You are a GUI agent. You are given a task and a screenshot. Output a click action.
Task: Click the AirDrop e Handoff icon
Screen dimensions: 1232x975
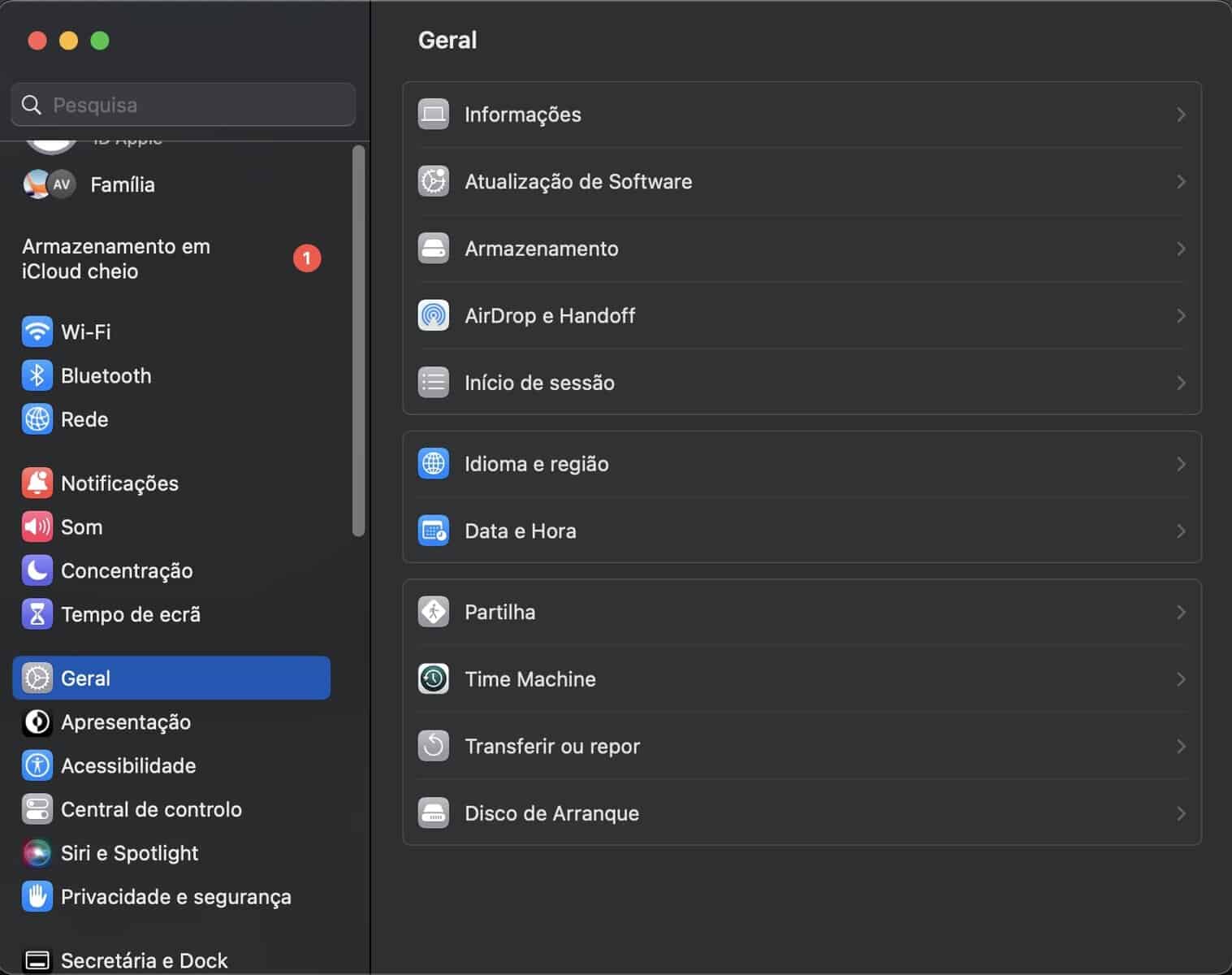click(x=434, y=315)
